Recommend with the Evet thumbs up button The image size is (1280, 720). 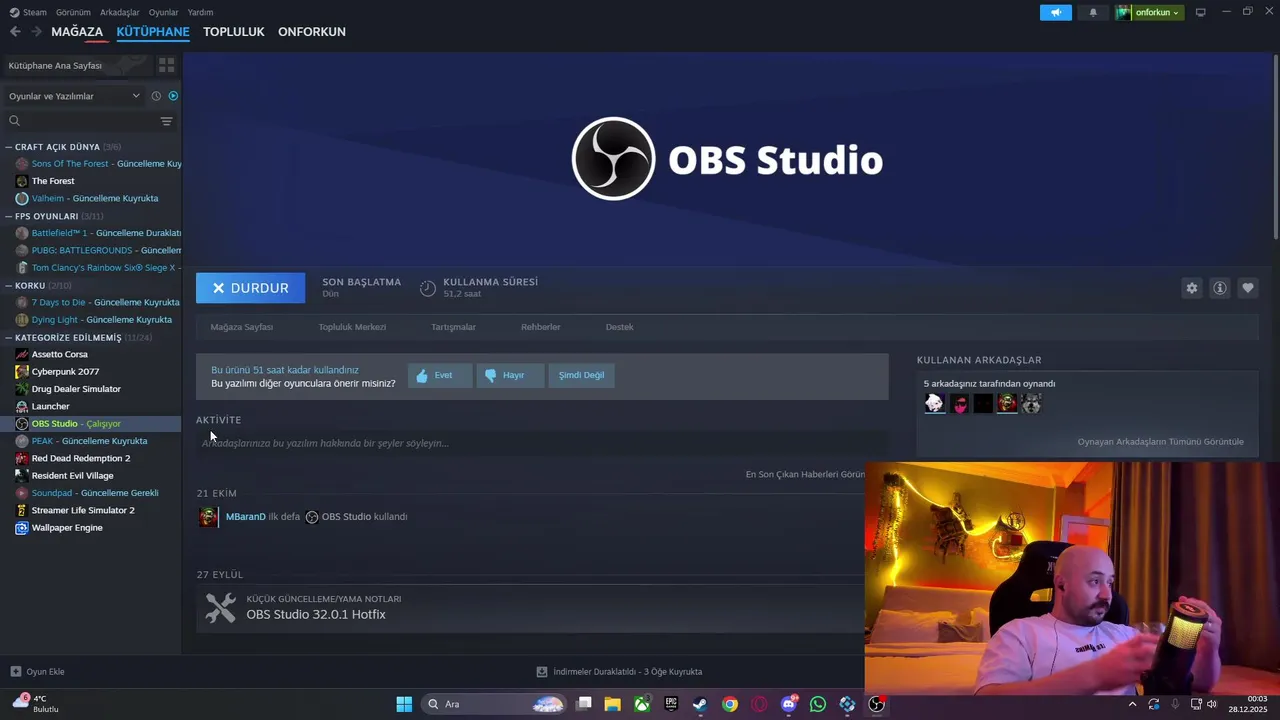[440, 376]
